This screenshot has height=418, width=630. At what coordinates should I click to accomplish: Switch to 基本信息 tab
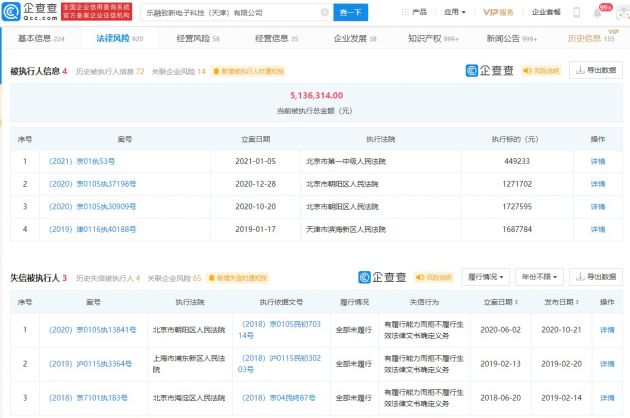(x=41, y=39)
